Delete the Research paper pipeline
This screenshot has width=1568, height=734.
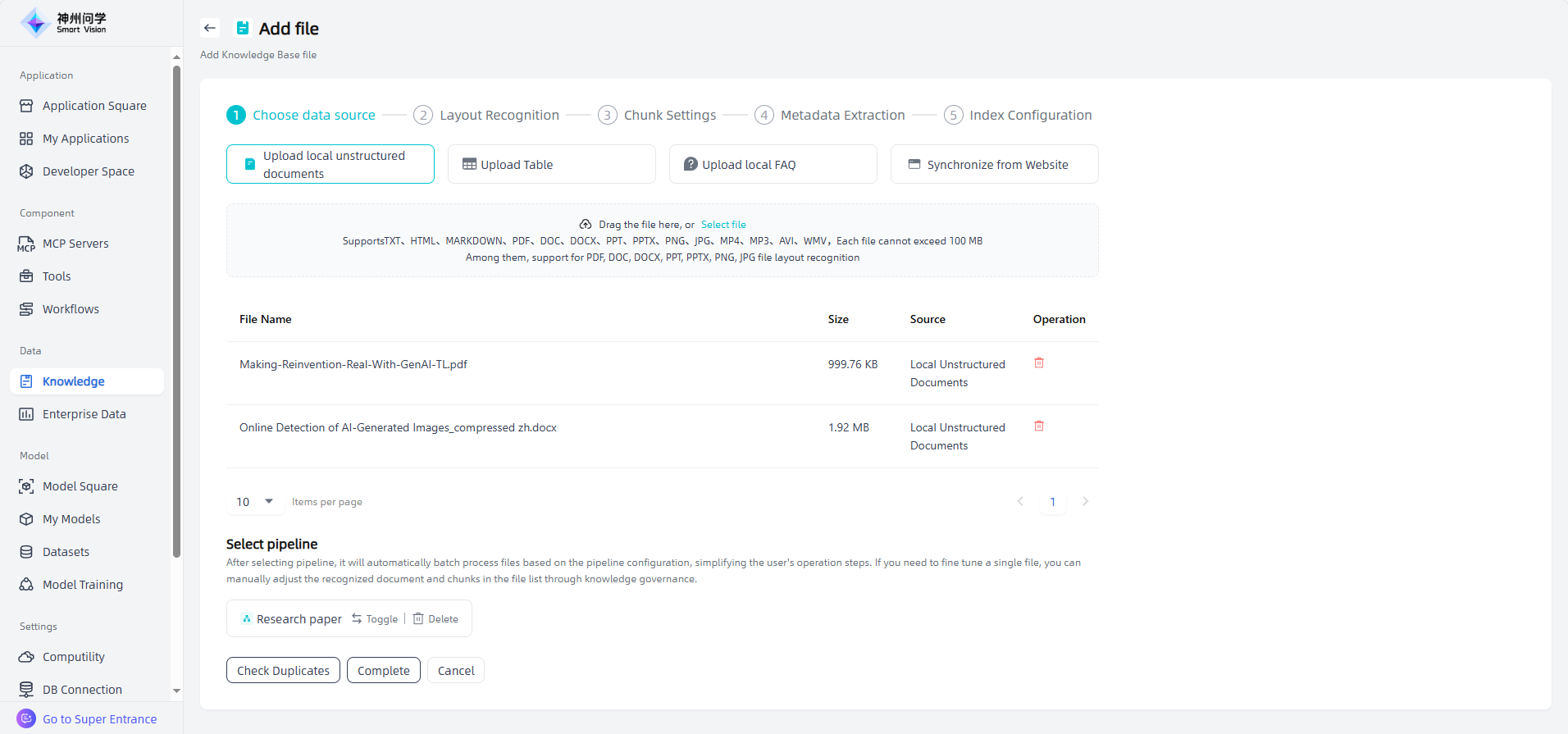435,619
